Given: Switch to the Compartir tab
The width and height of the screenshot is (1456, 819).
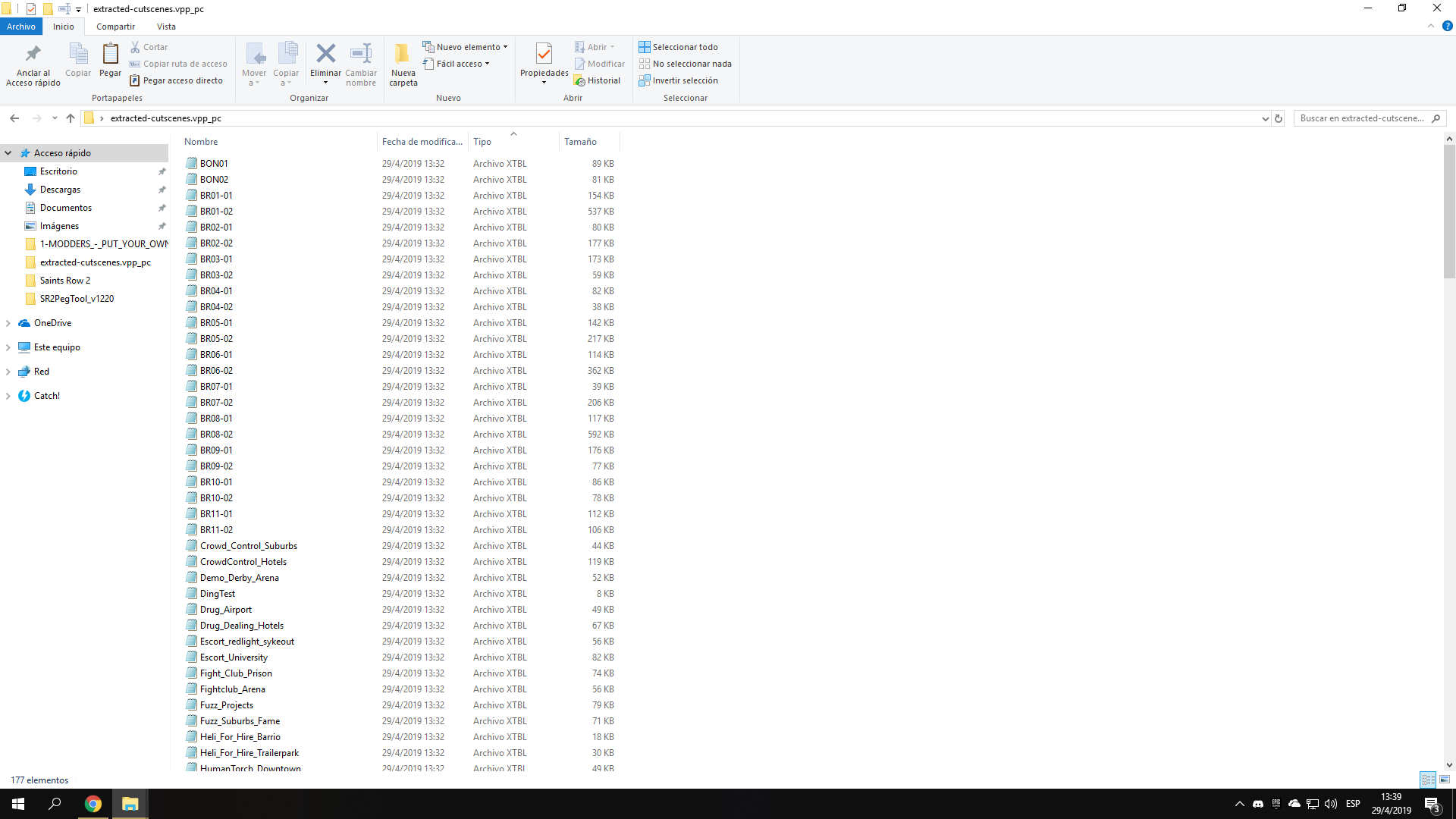Looking at the screenshot, I should pyautogui.click(x=115, y=27).
